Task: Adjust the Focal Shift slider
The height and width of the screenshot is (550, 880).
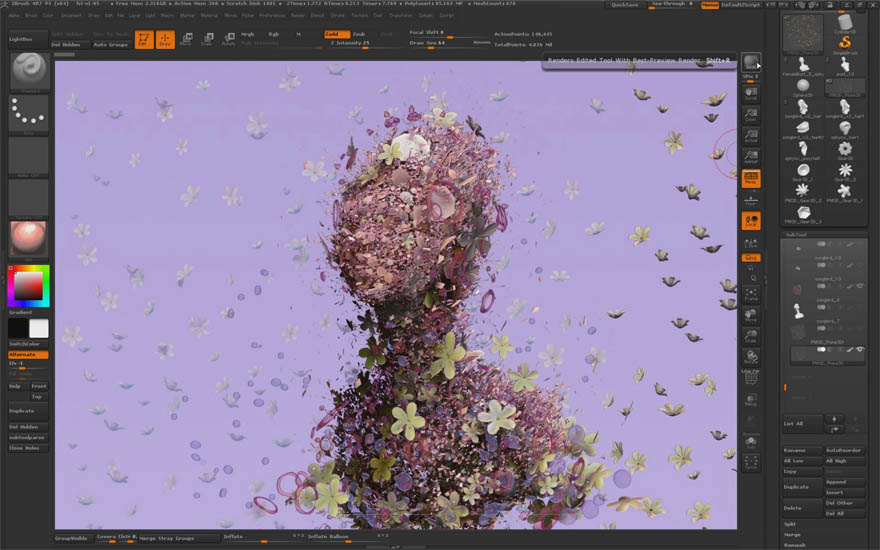Action: pos(449,34)
